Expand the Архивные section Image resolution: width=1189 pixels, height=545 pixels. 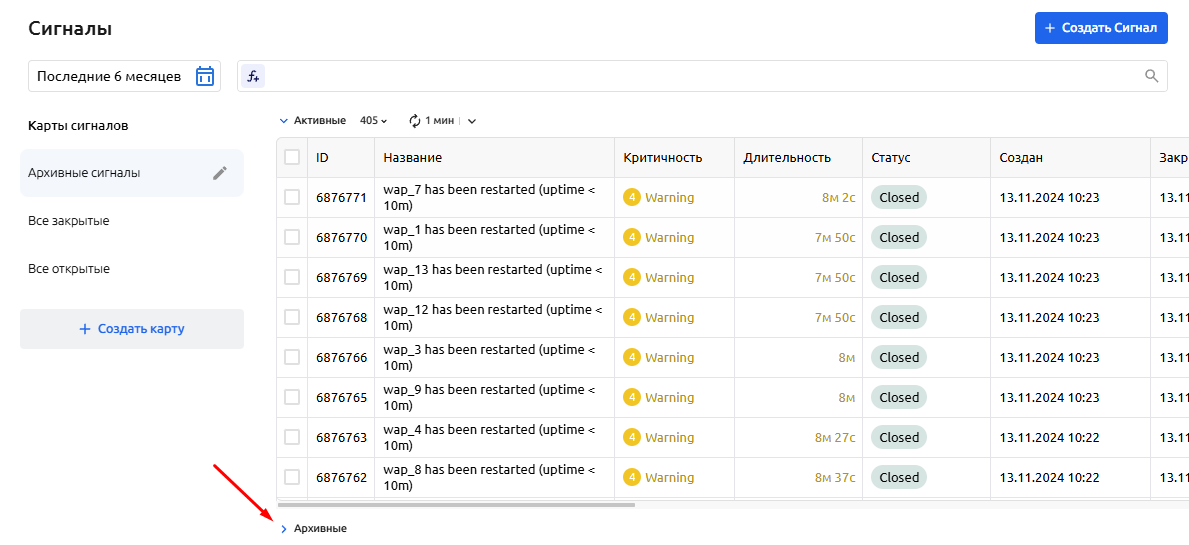tap(284, 528)
